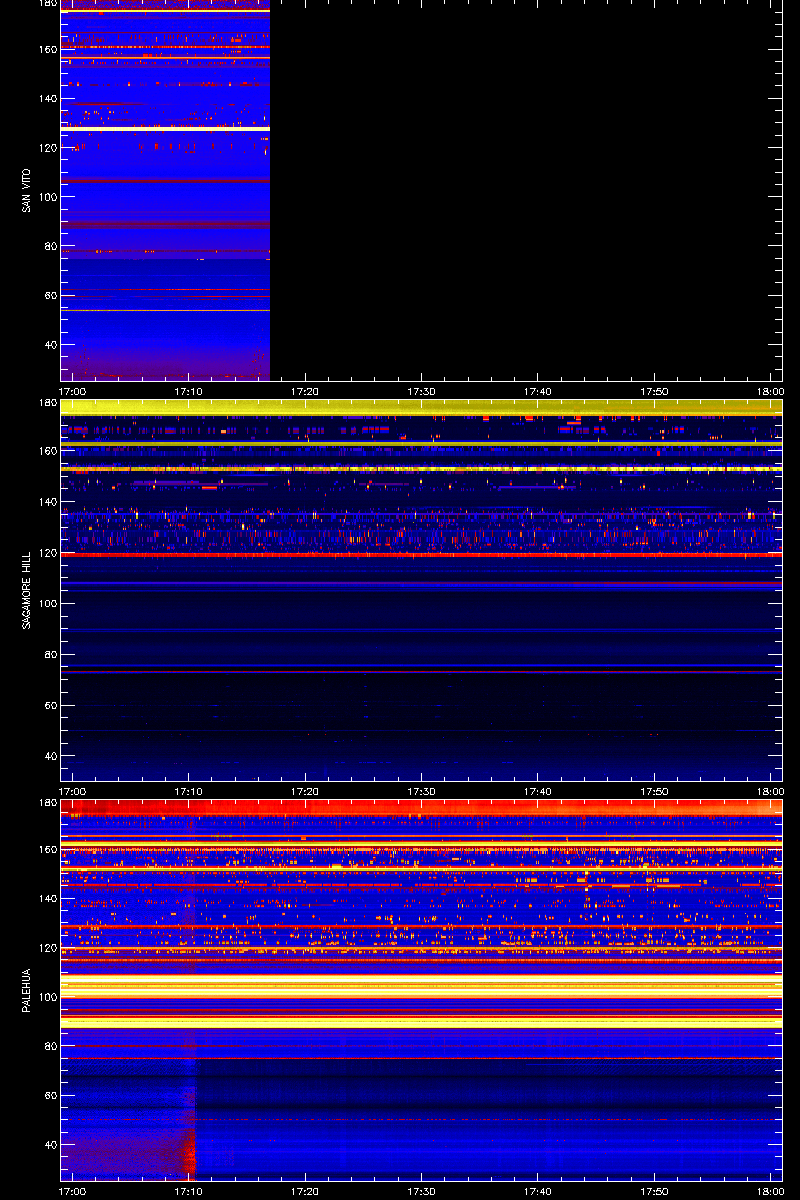Click the 160 tick on Palehua axis

(x=46, y=850)
